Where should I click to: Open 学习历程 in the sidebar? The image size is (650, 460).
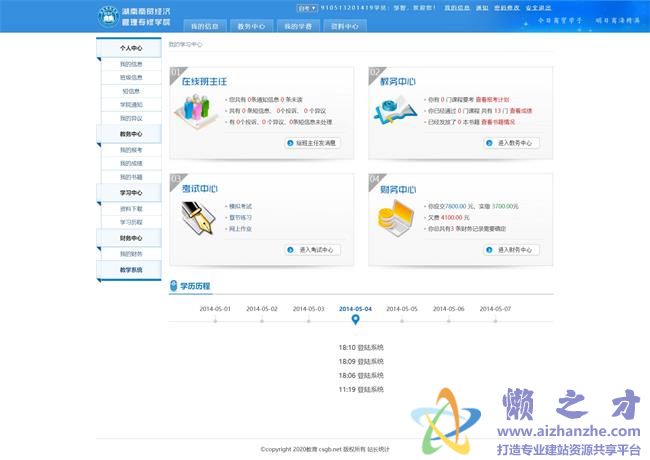pyautogui.click(x=131, y=222)
